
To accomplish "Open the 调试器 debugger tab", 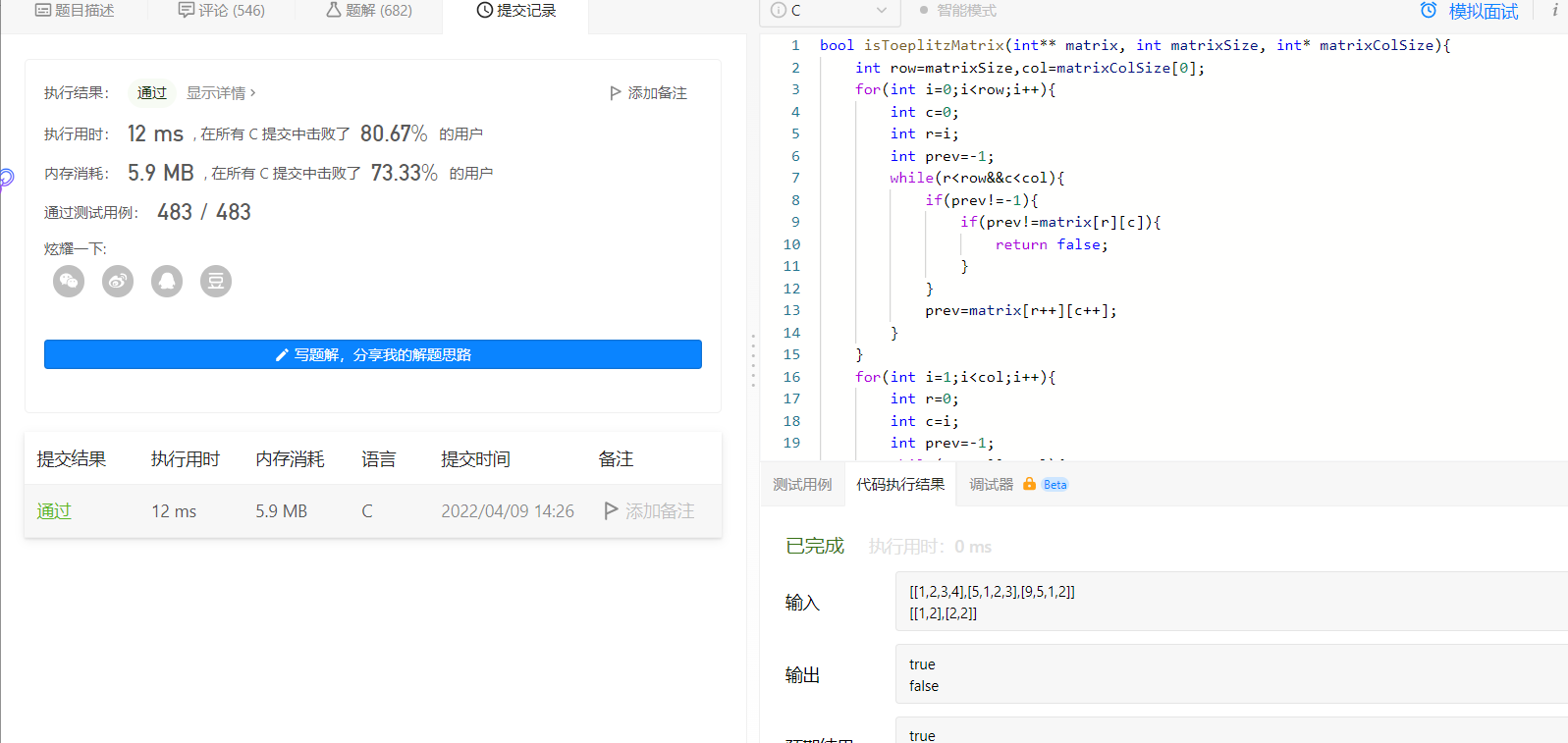I will click(991, 484).
